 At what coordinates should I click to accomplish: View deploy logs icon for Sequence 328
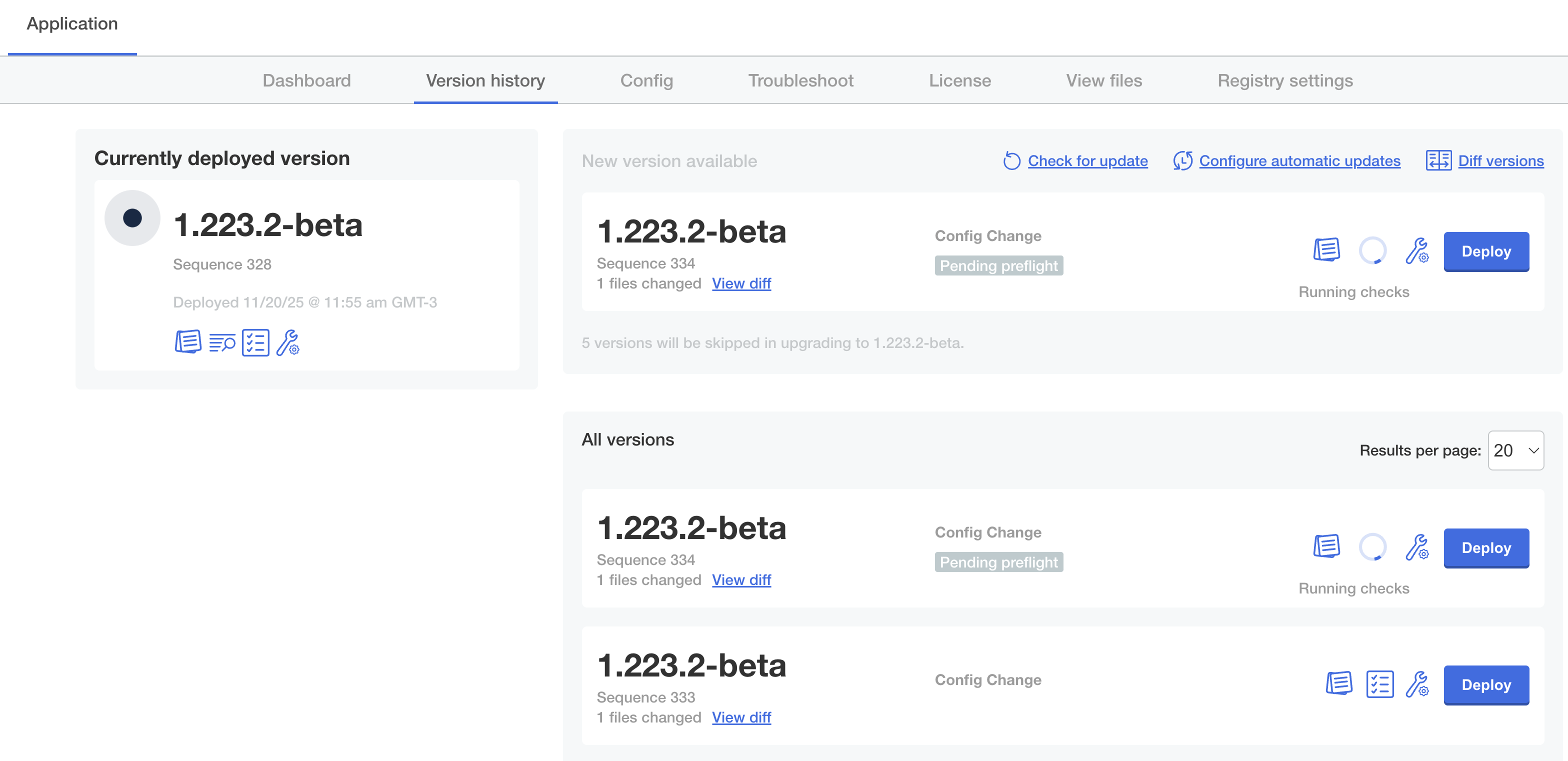click(221, 343)
